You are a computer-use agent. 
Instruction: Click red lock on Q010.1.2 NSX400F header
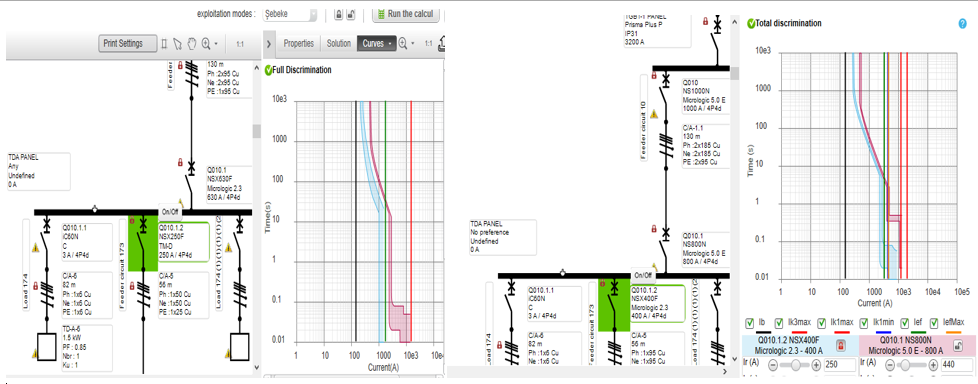[x=841, y=345]
